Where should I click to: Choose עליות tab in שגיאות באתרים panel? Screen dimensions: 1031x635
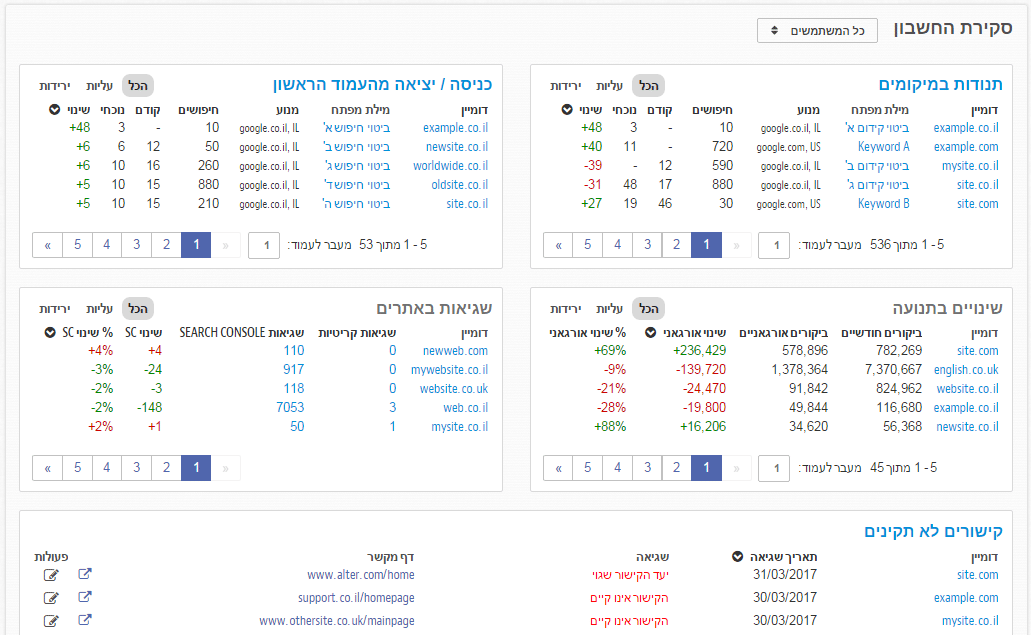pos(99,309)
